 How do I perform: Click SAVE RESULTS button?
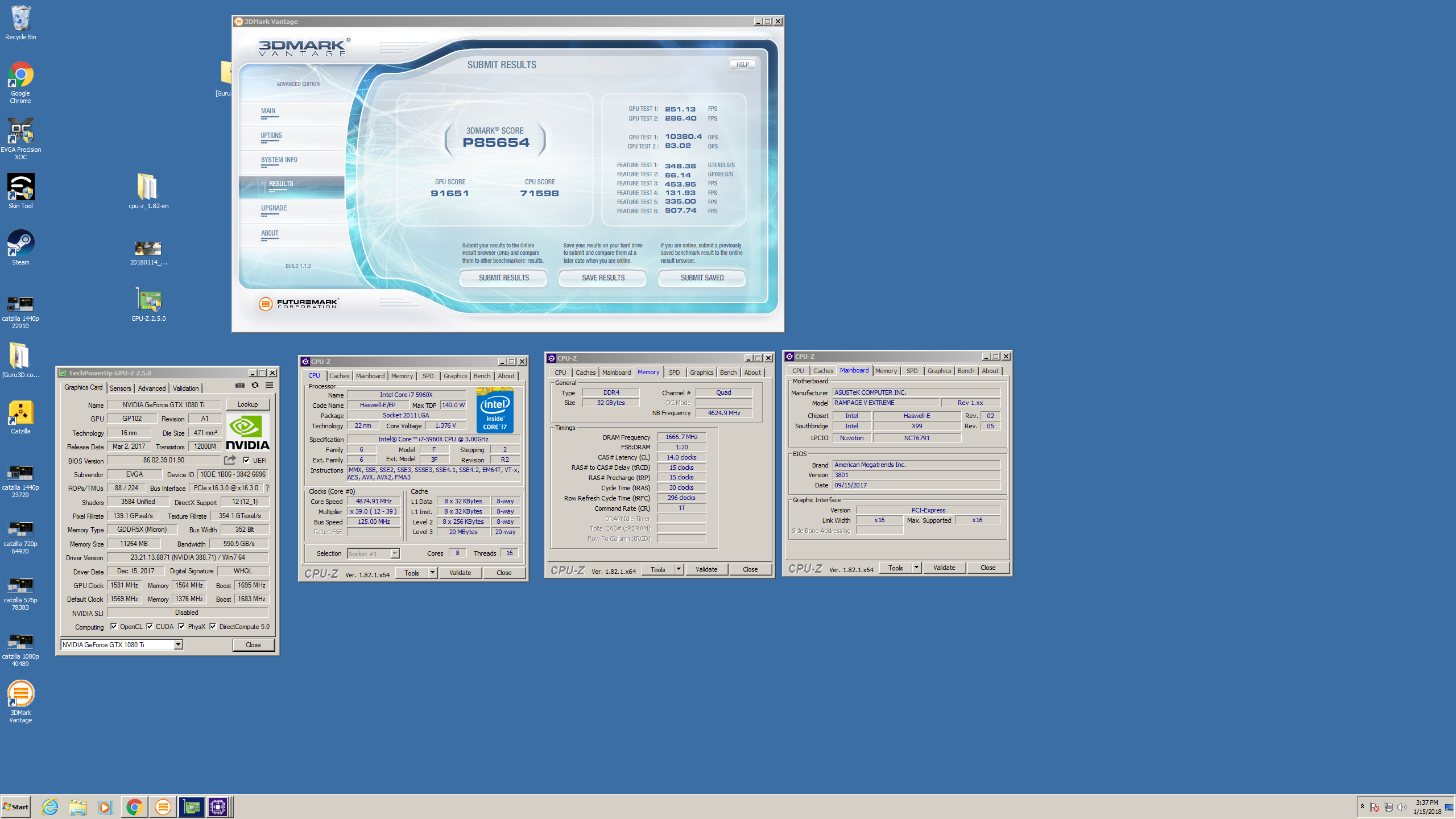coord(603,278)
